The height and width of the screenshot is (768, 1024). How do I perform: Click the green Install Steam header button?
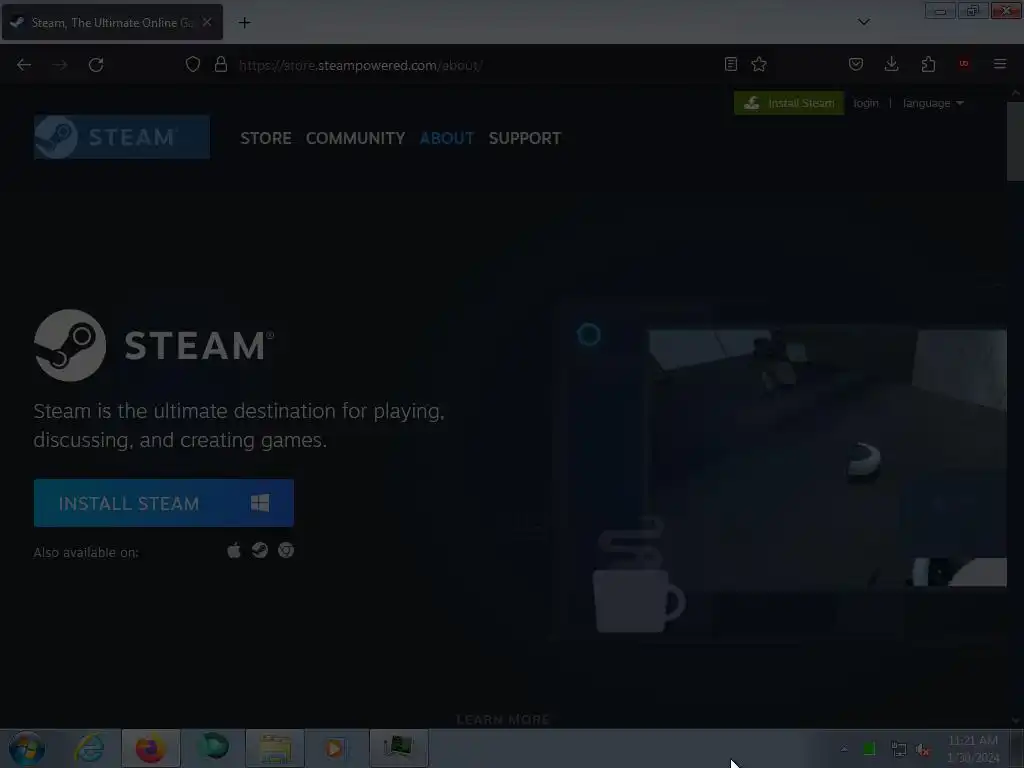click(x=789, y=103)
